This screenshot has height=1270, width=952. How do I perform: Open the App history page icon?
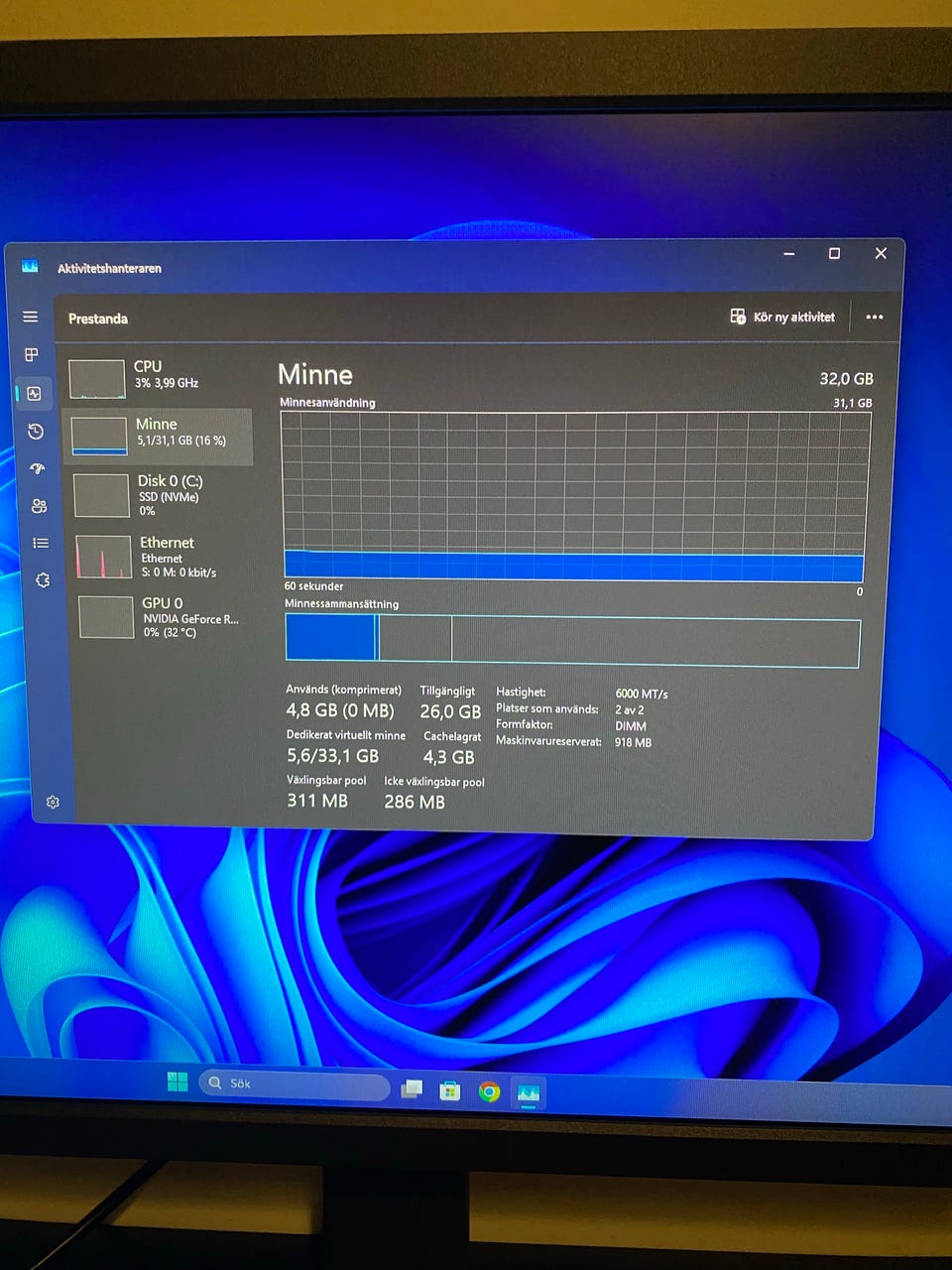coord(36,432)
